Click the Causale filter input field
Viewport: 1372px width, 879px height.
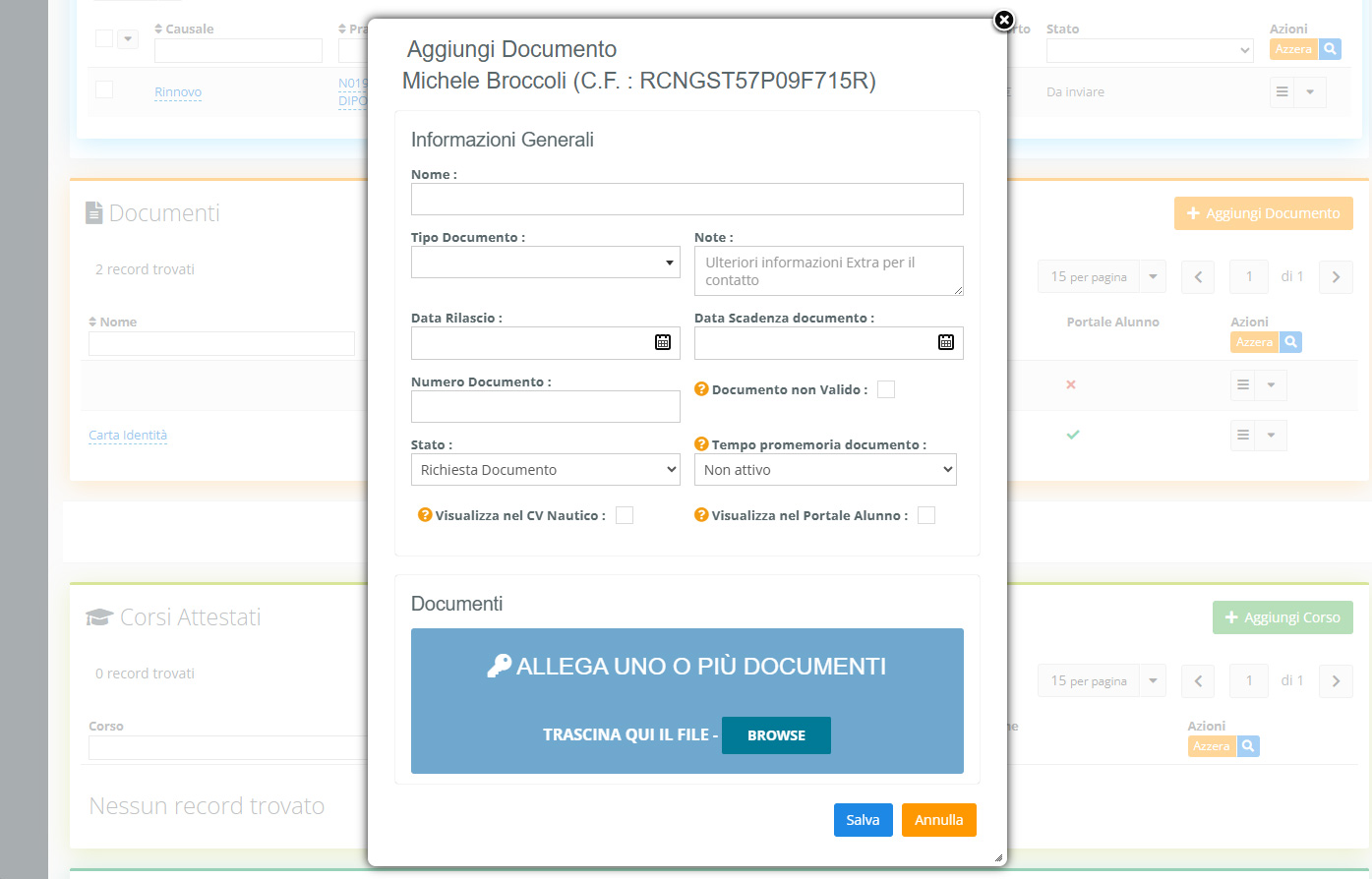point(238,50)
